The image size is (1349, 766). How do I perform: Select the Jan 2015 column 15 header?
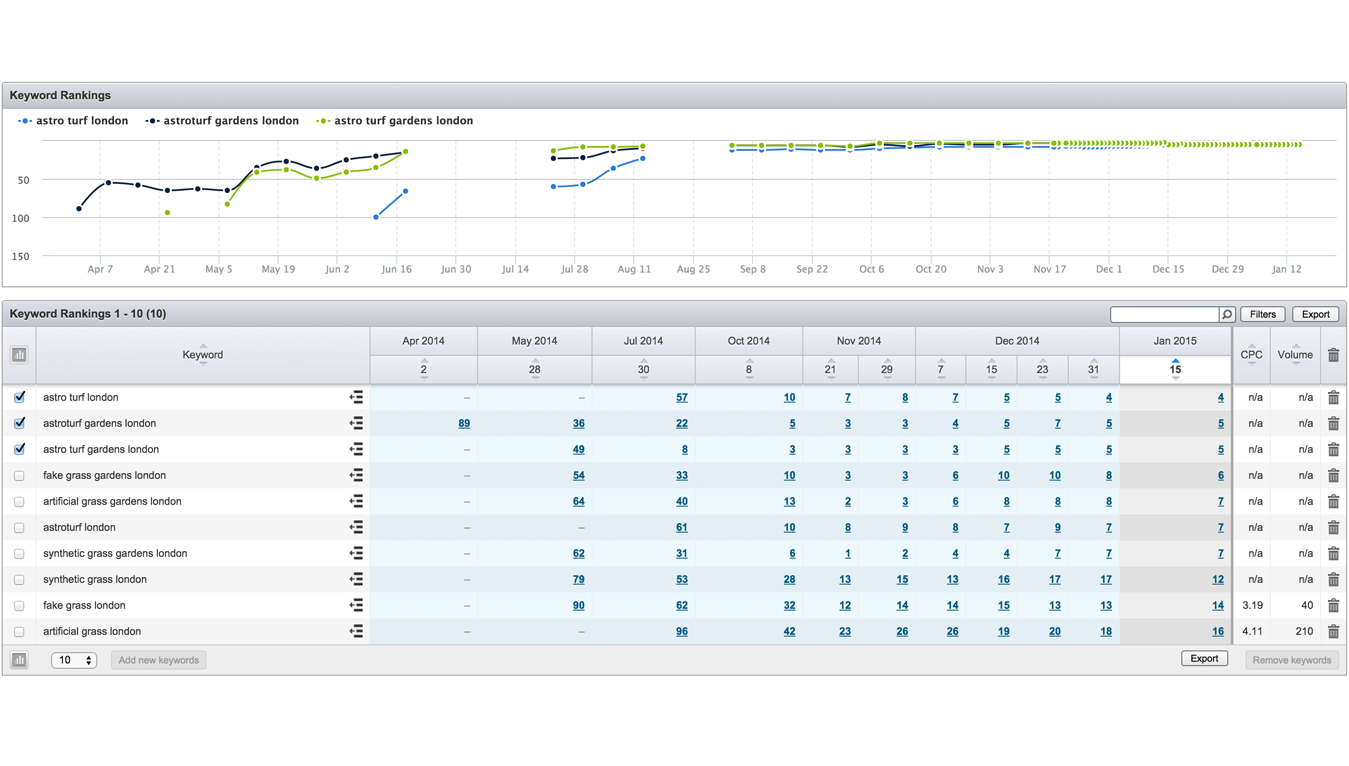(1175, 369)
